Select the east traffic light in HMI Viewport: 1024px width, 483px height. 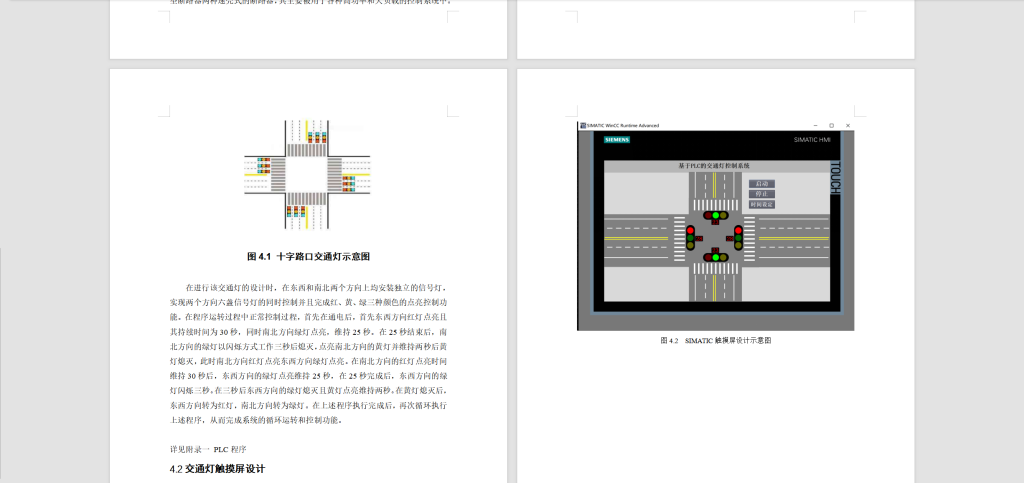click(x=738, y=237)
